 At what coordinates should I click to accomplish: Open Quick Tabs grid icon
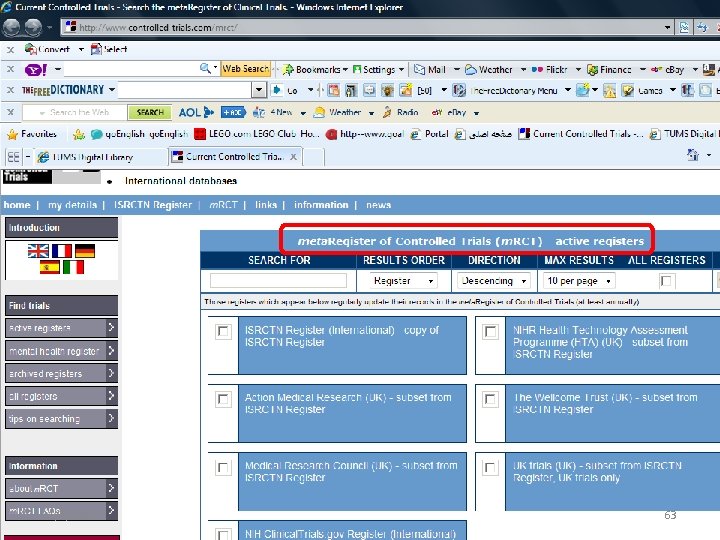pyautogui.click(x=13, y=157)
